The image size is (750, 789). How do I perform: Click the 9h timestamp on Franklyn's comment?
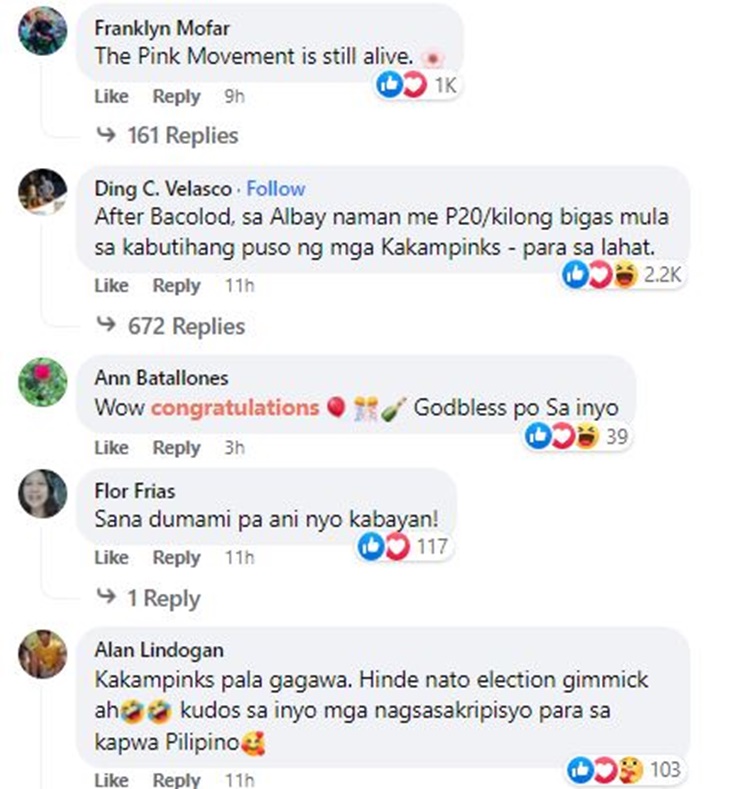click(x=235, y=96)
